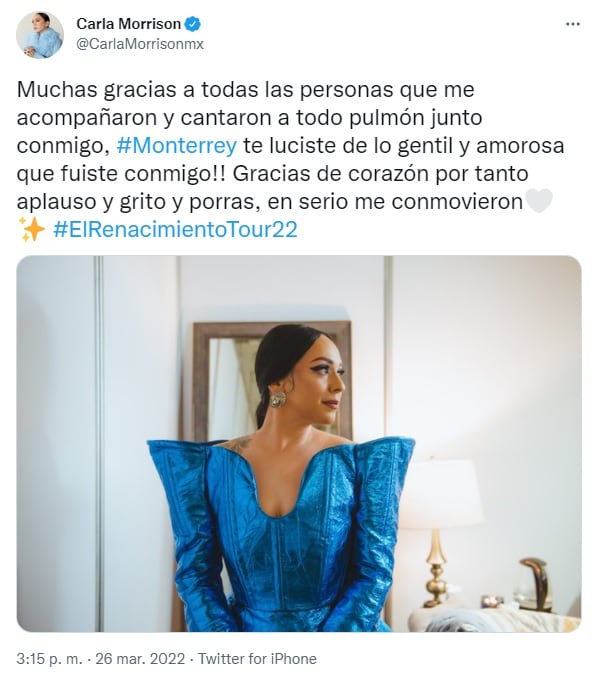Open the #ElRenacimientoTour22 hashtag

[x=175, y=229]
